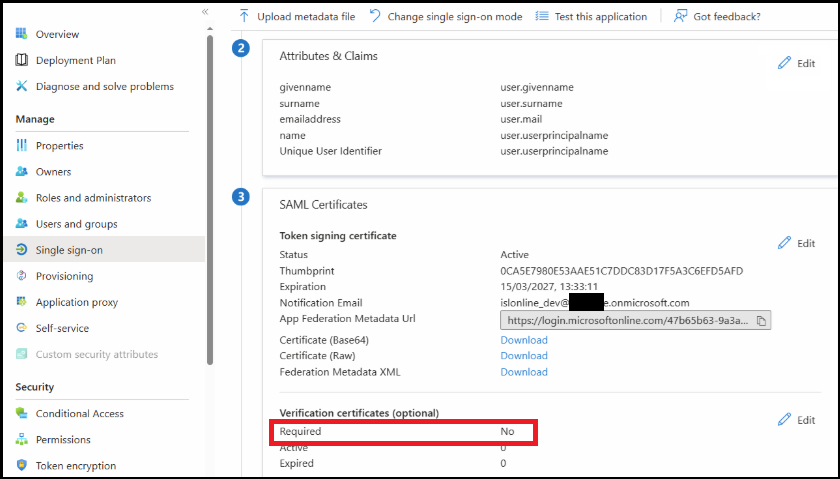Click the Single sign-on arrow icon
840x479 pixels.
pos(21,250)
